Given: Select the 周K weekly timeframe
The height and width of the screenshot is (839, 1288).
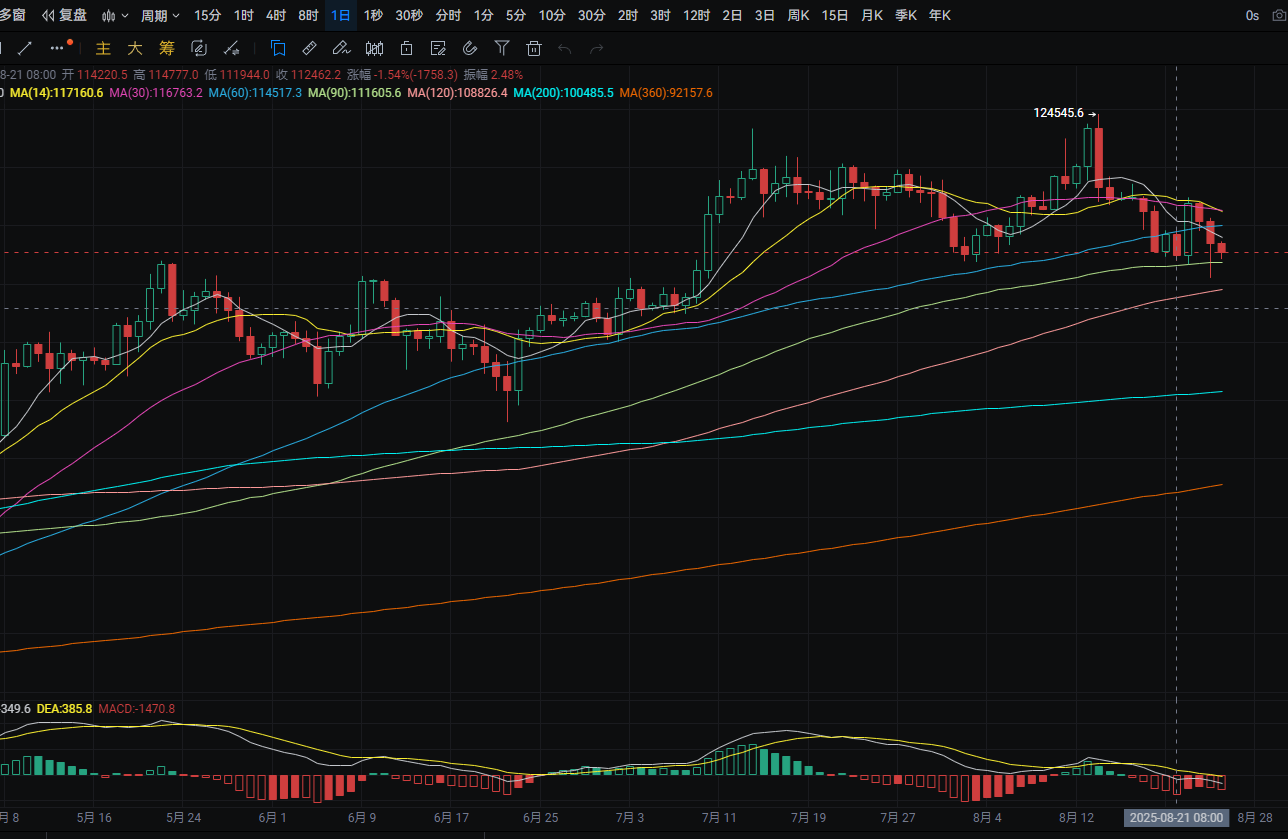Looking at the screenshot, I should tap(798, 15).
